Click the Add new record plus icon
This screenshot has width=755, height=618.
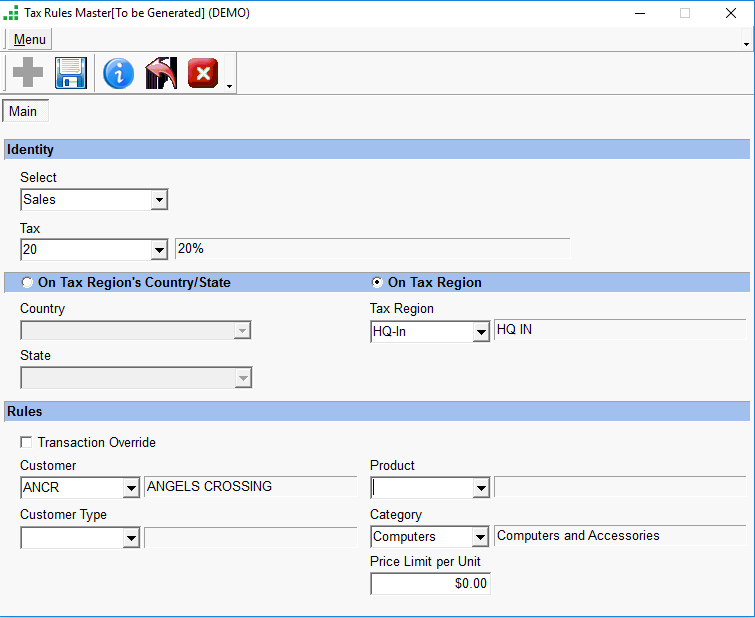(28, 73)
